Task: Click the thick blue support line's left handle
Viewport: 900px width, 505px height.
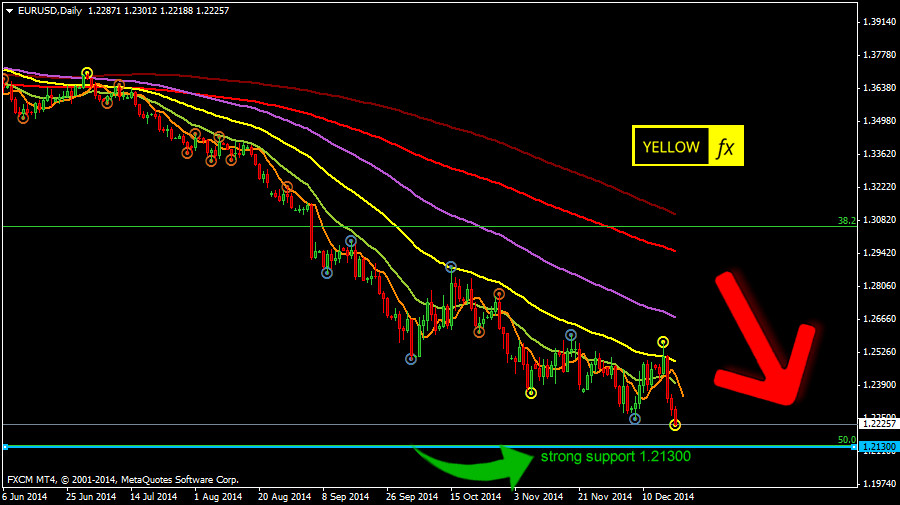Action: pyautogui.click(x=5, y=446)
